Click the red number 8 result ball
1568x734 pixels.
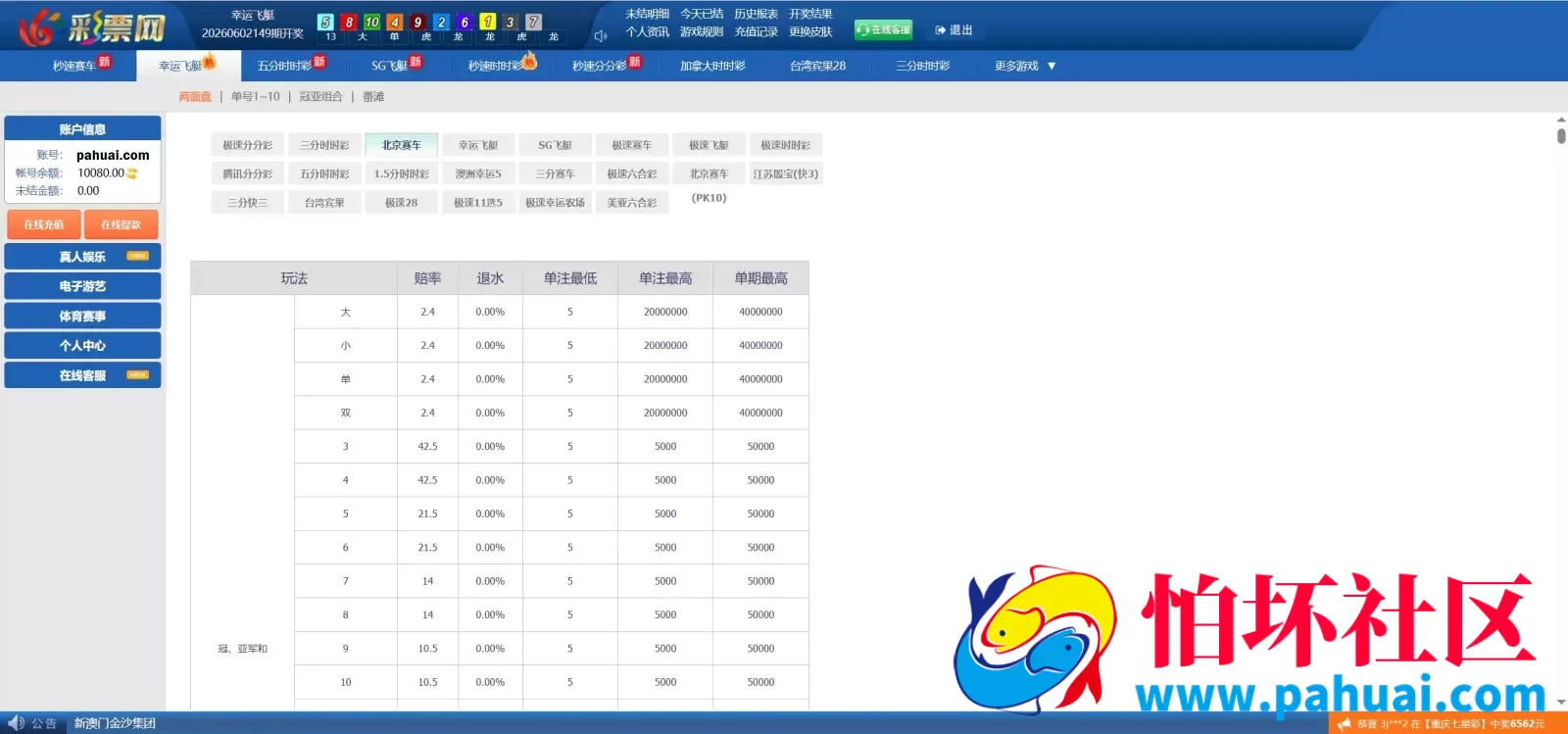[x=349, y=22]
